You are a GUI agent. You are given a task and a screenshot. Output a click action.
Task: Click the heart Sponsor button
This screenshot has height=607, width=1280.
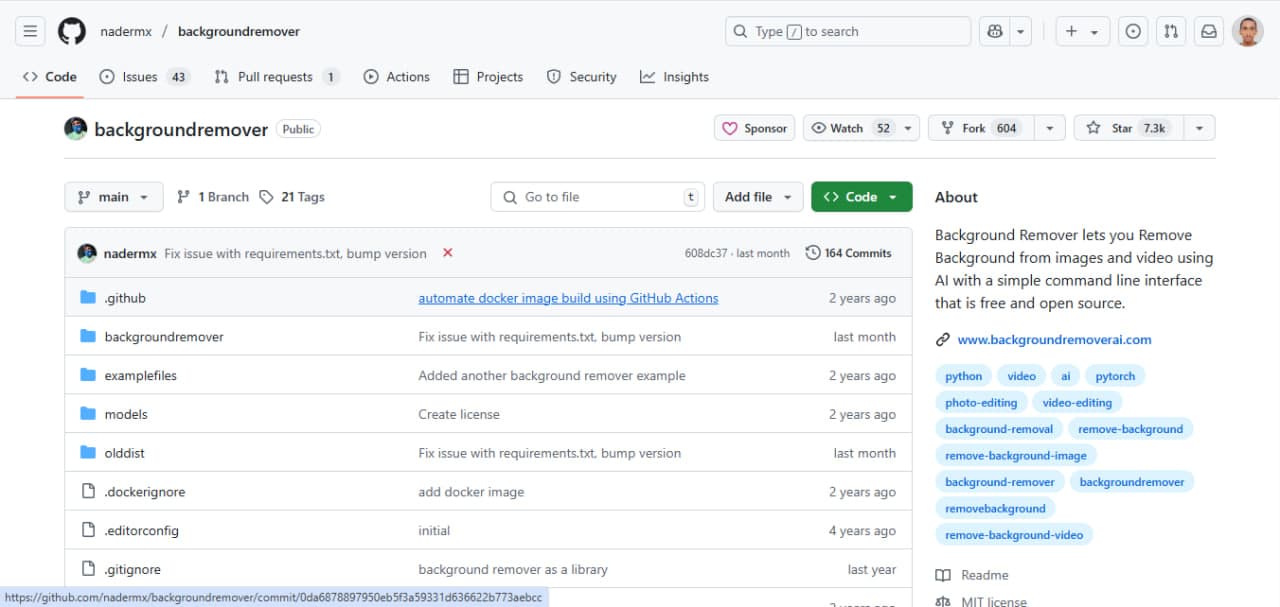pyautogui.click(x=755, y=128)
